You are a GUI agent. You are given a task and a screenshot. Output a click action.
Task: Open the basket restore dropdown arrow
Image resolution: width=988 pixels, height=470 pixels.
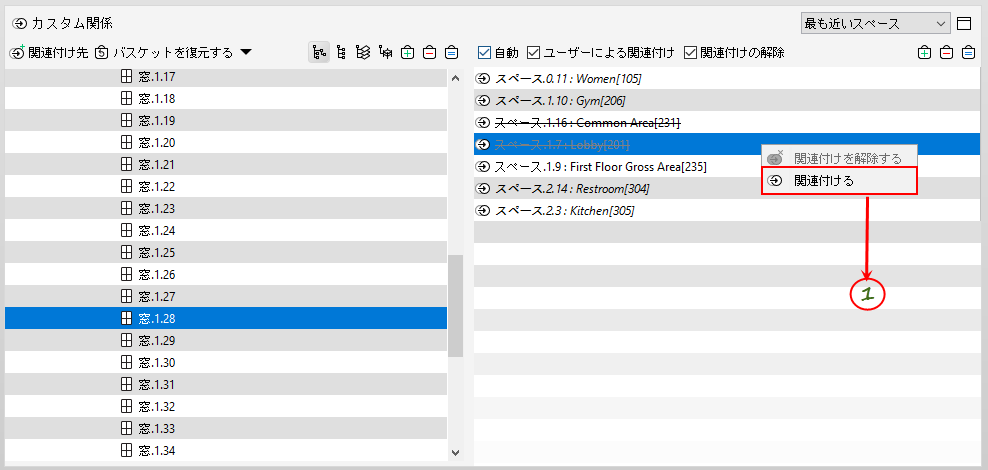tap(246, 53)
